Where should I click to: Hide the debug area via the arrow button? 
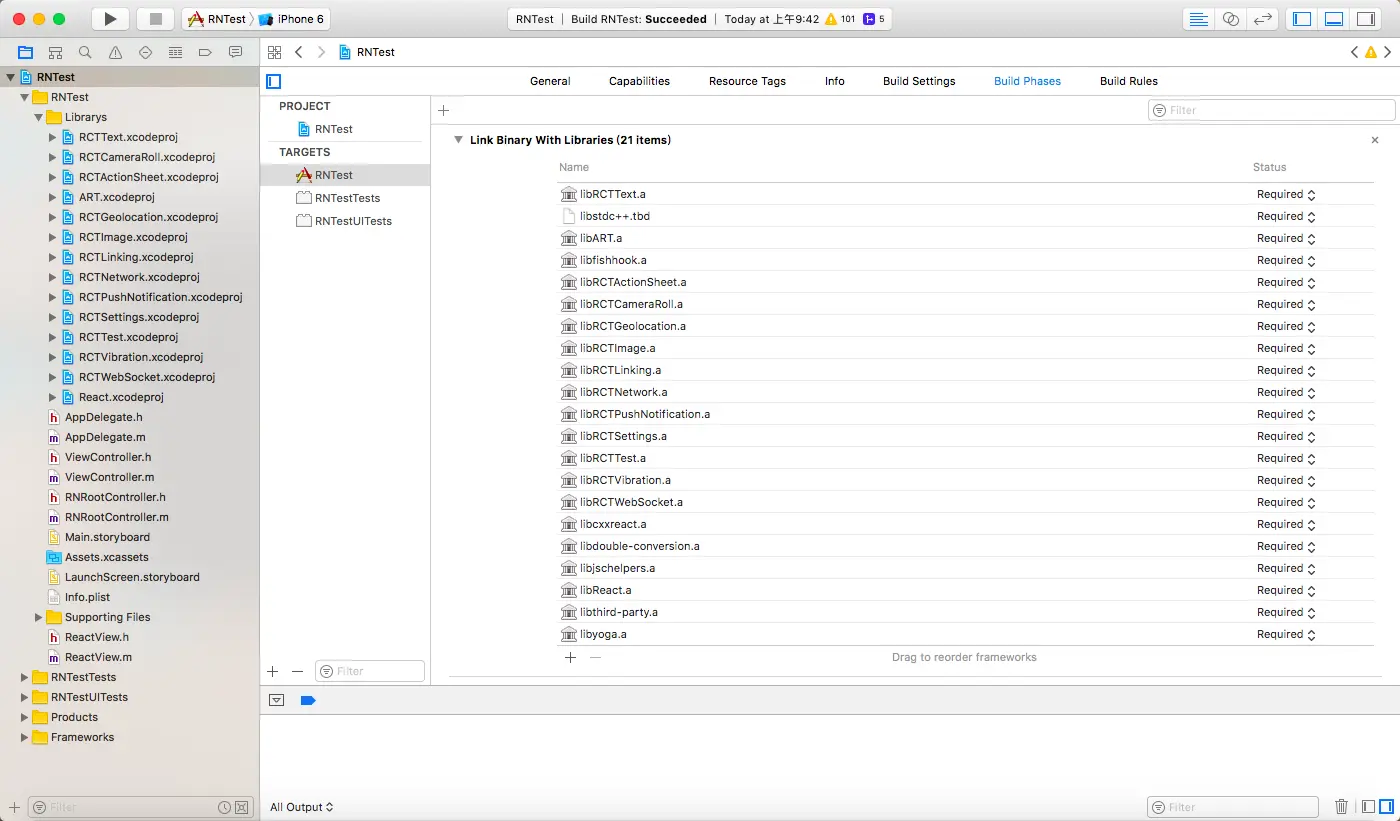[277, 701]
